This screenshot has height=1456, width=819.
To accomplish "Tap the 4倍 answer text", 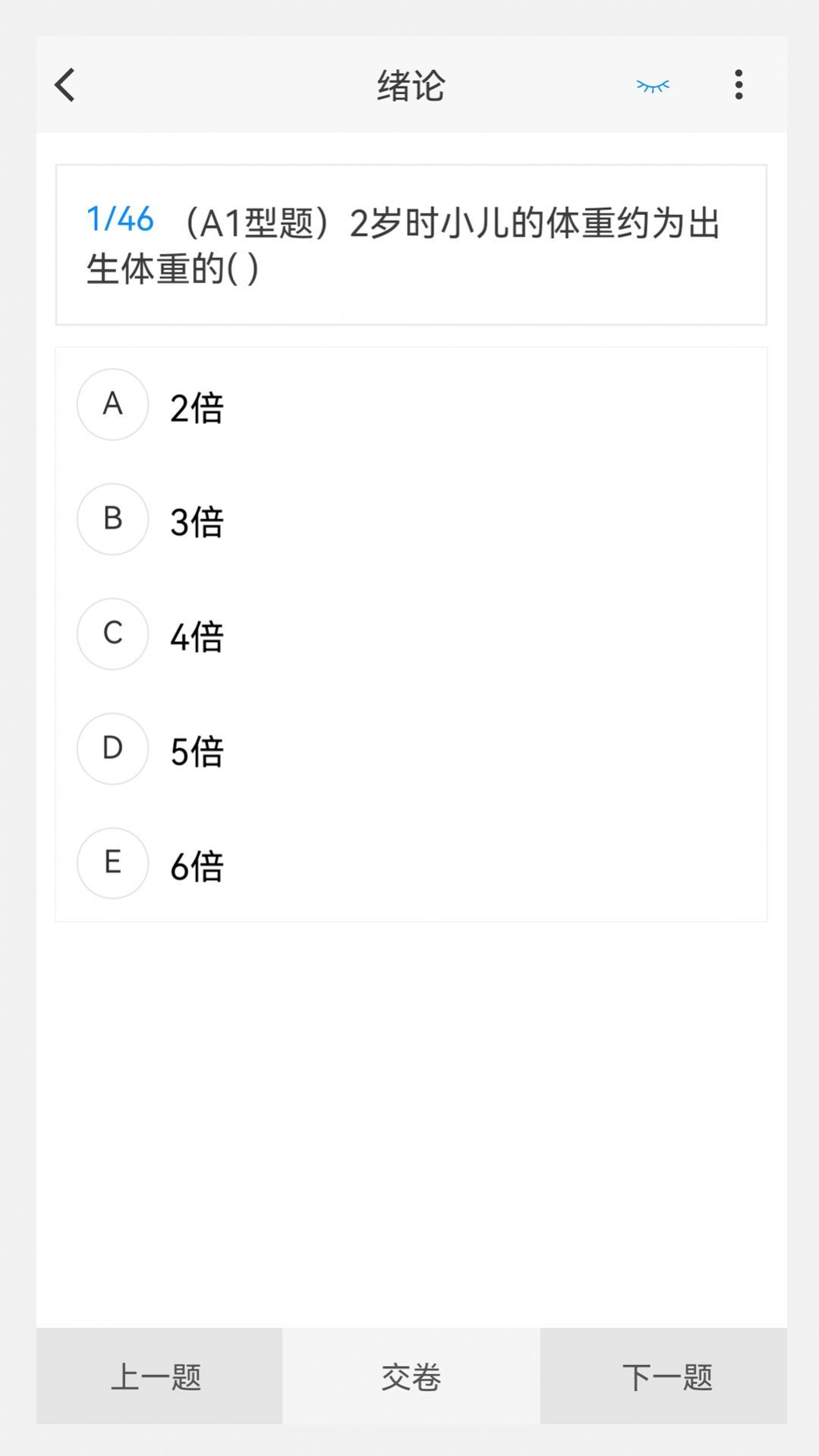I will (197, 637).
